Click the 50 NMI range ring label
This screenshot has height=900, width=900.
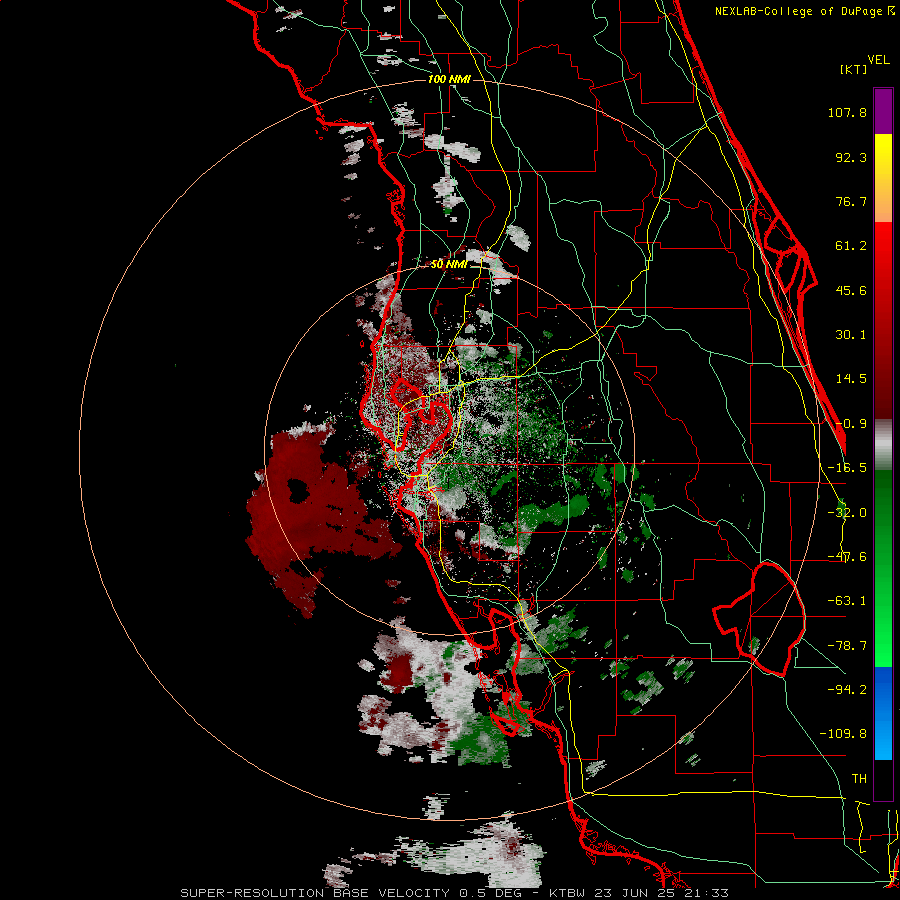(x=449, y=265)
